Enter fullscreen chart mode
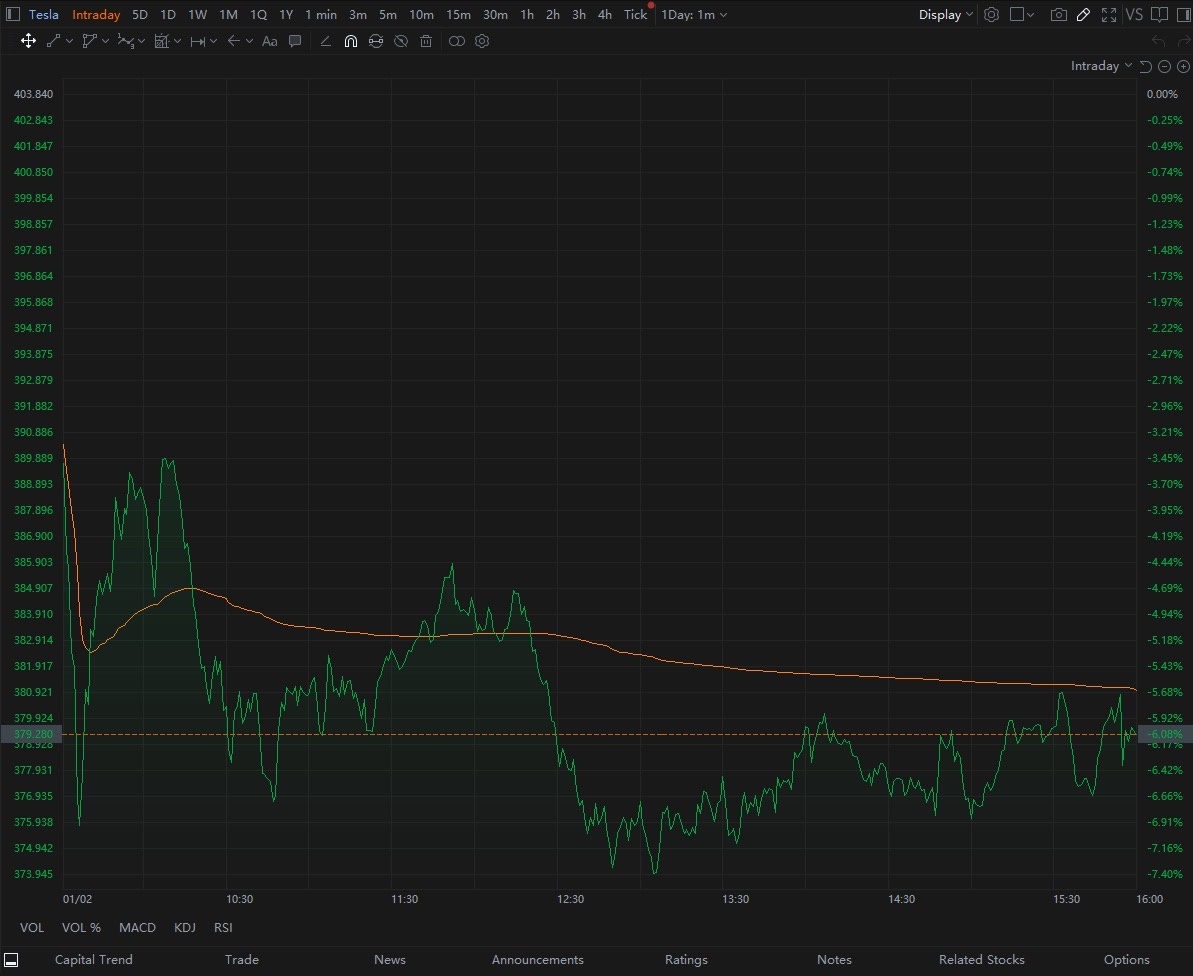This screenshot has height=976, width=1193. [1109, 14]
